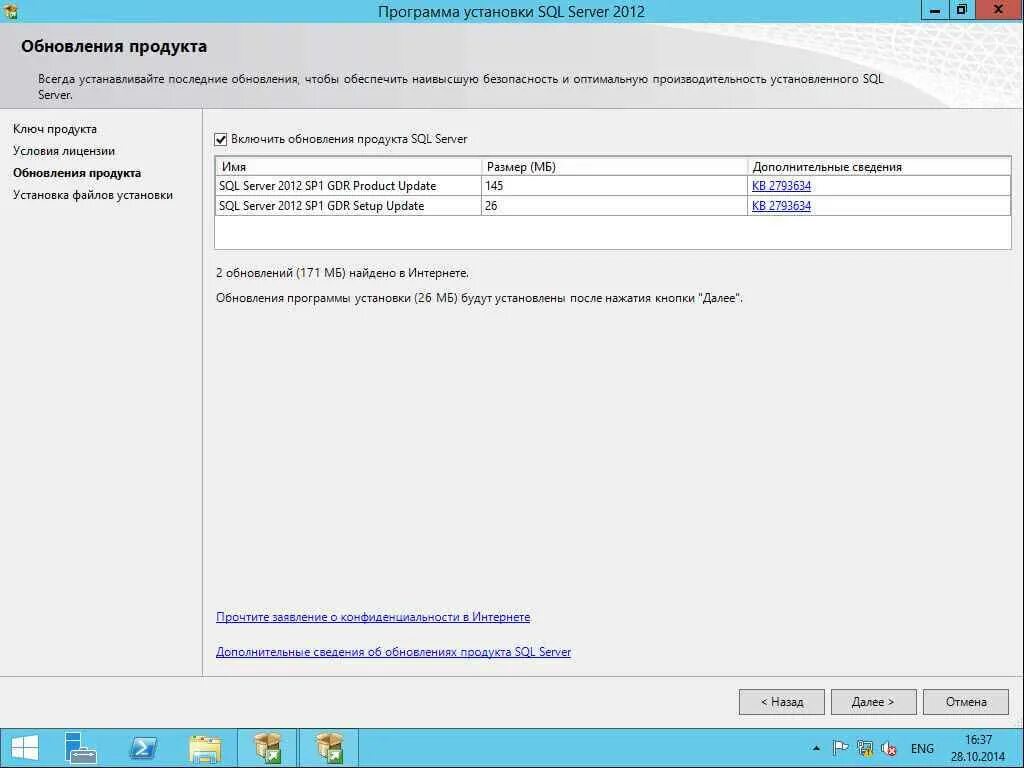Switch to second SQL Server setup taskbar icon

click(x=329, y=748)
